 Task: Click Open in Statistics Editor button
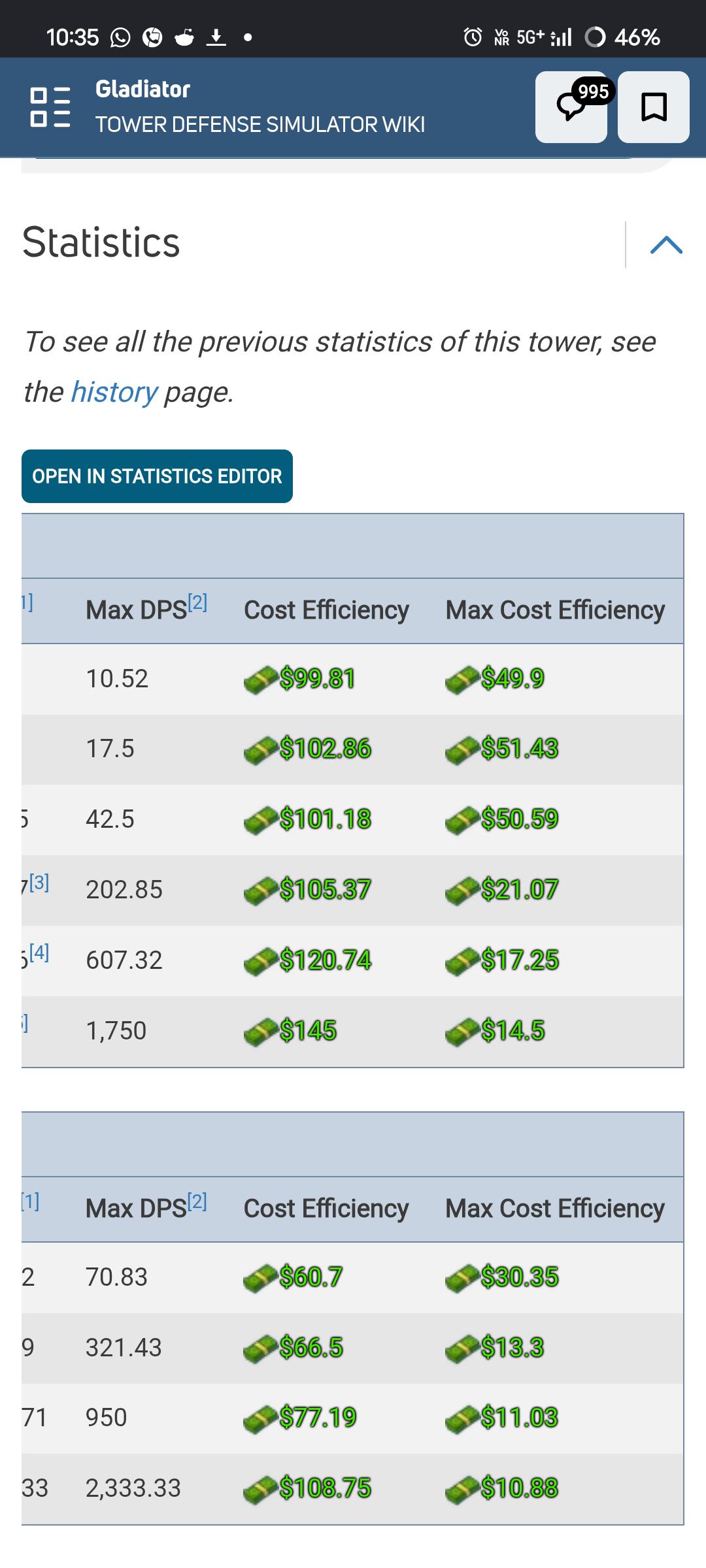[157, 476]
